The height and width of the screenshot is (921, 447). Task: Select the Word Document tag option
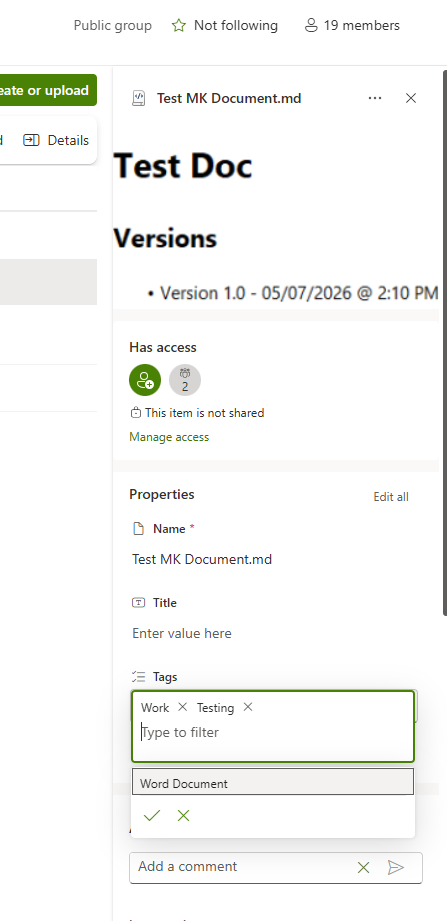point(273,782)
